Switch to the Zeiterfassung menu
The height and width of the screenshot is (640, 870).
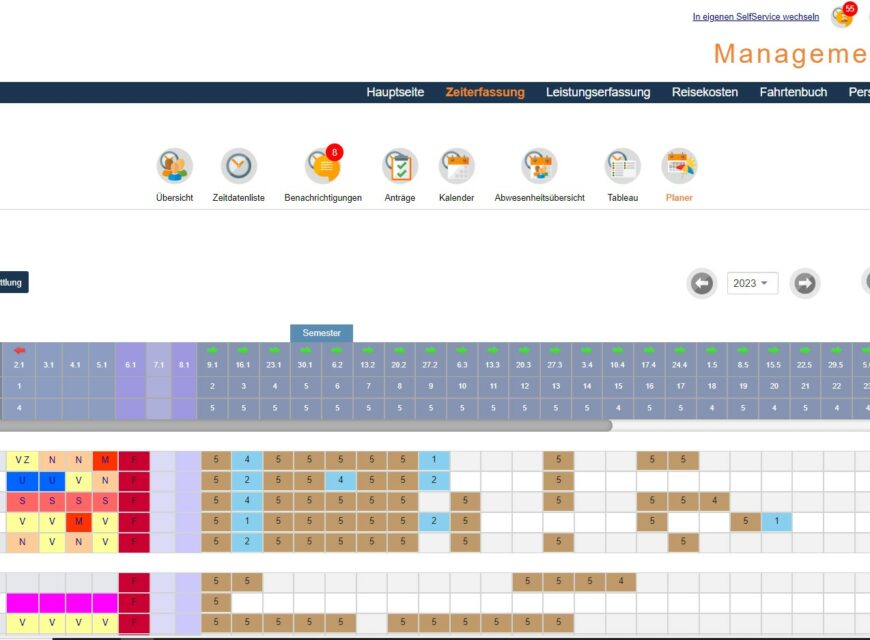[x=485, y=92]
